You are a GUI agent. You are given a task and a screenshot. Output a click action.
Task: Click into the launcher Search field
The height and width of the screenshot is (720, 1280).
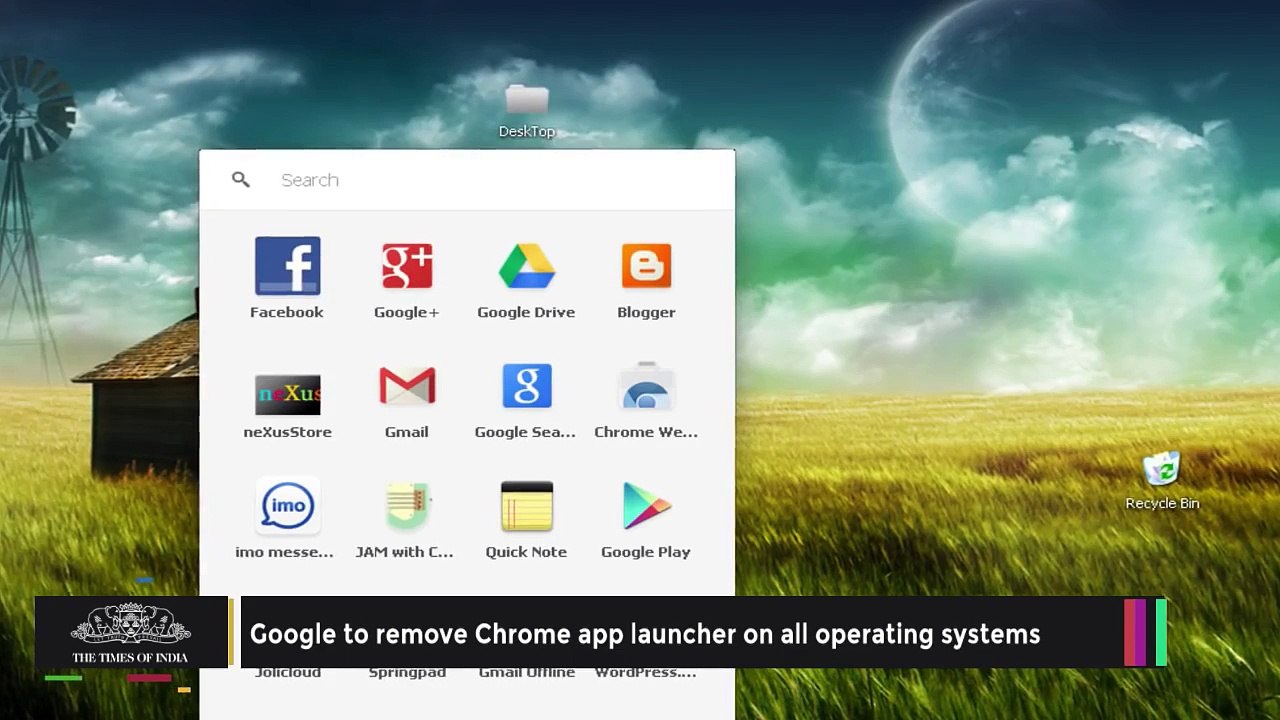[467, 180]
